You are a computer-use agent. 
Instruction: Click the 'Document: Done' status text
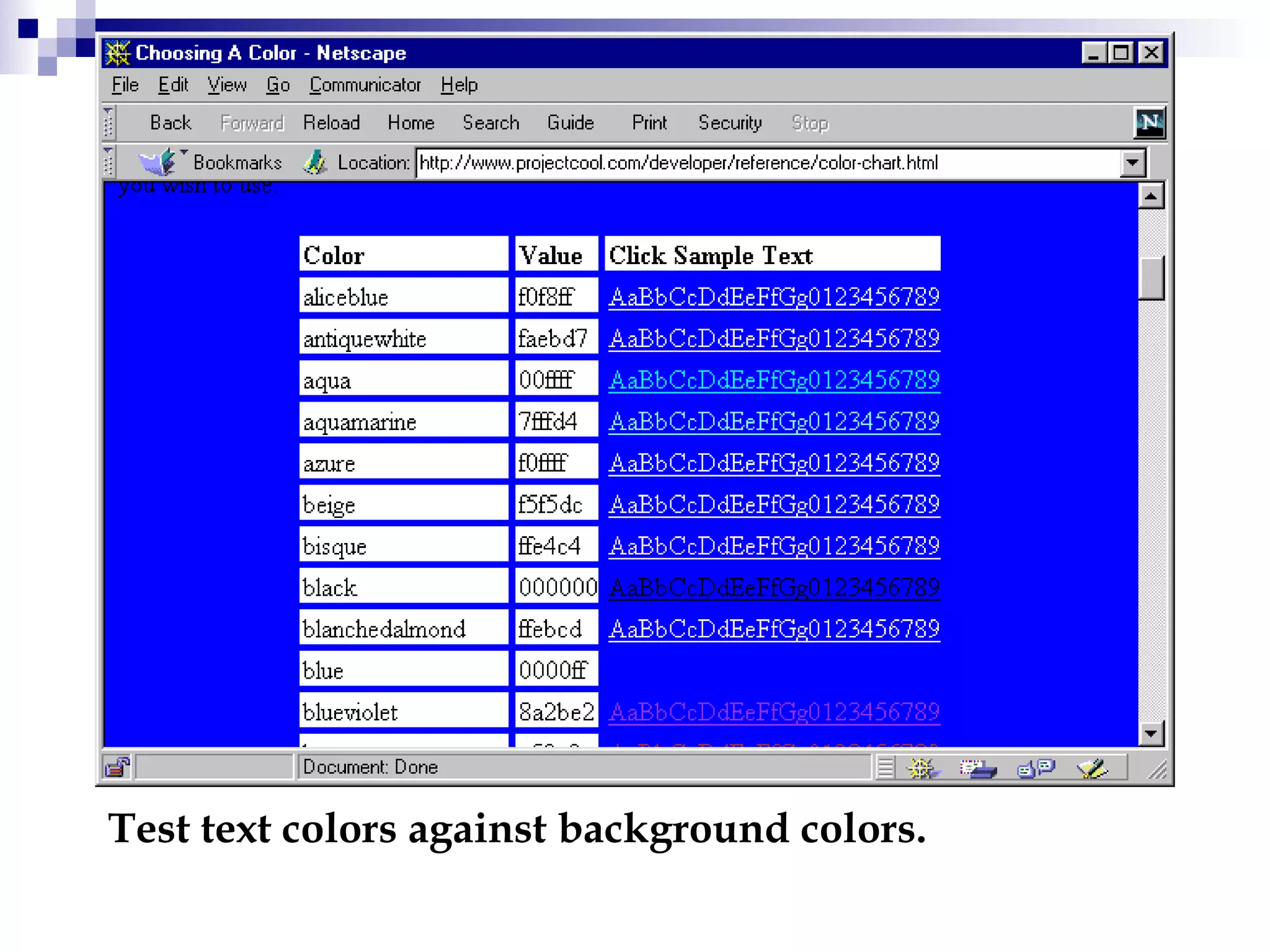coord(370,767)
